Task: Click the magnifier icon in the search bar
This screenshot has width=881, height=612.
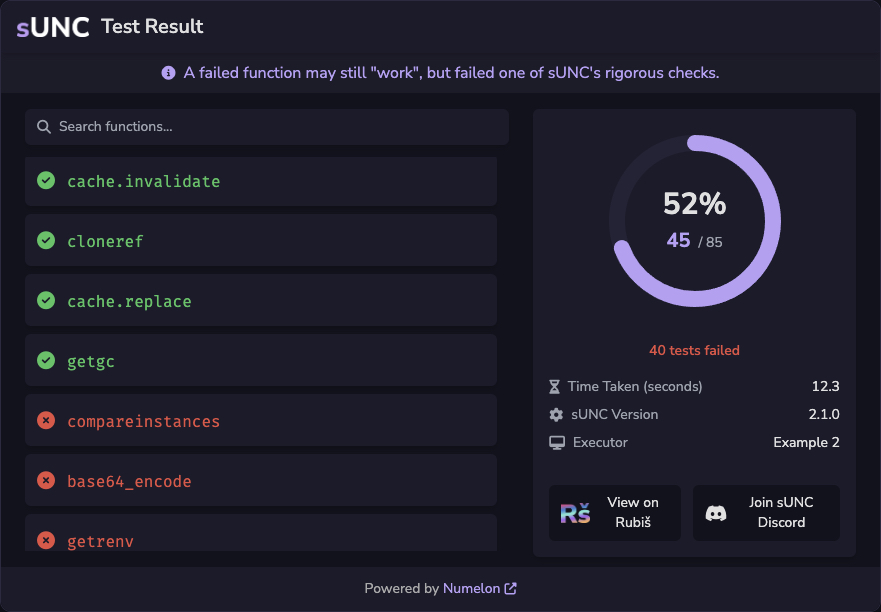Action: click(x=44, y=126)
